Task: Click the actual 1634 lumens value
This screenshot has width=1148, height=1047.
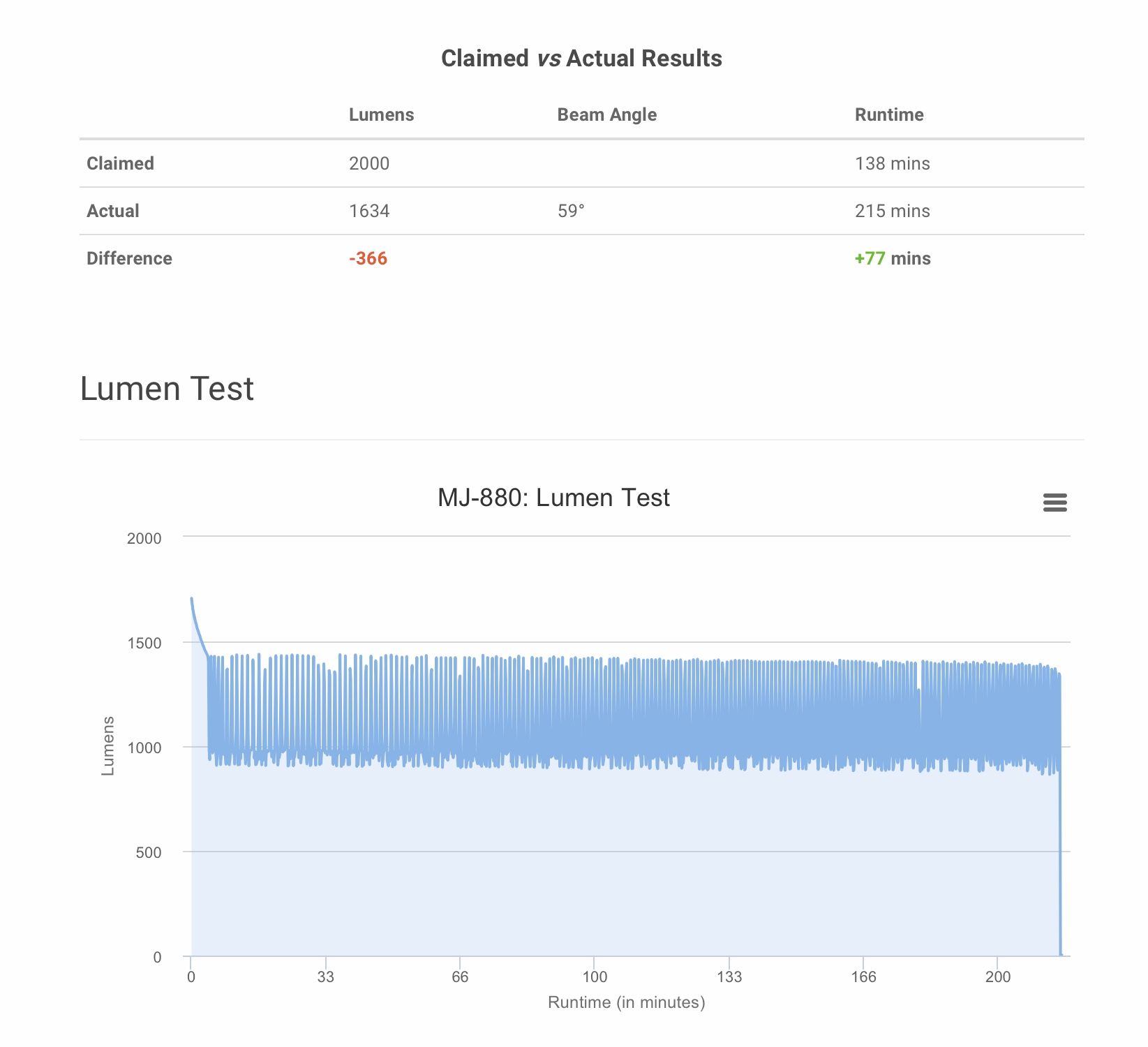Action: click(369, 211)
